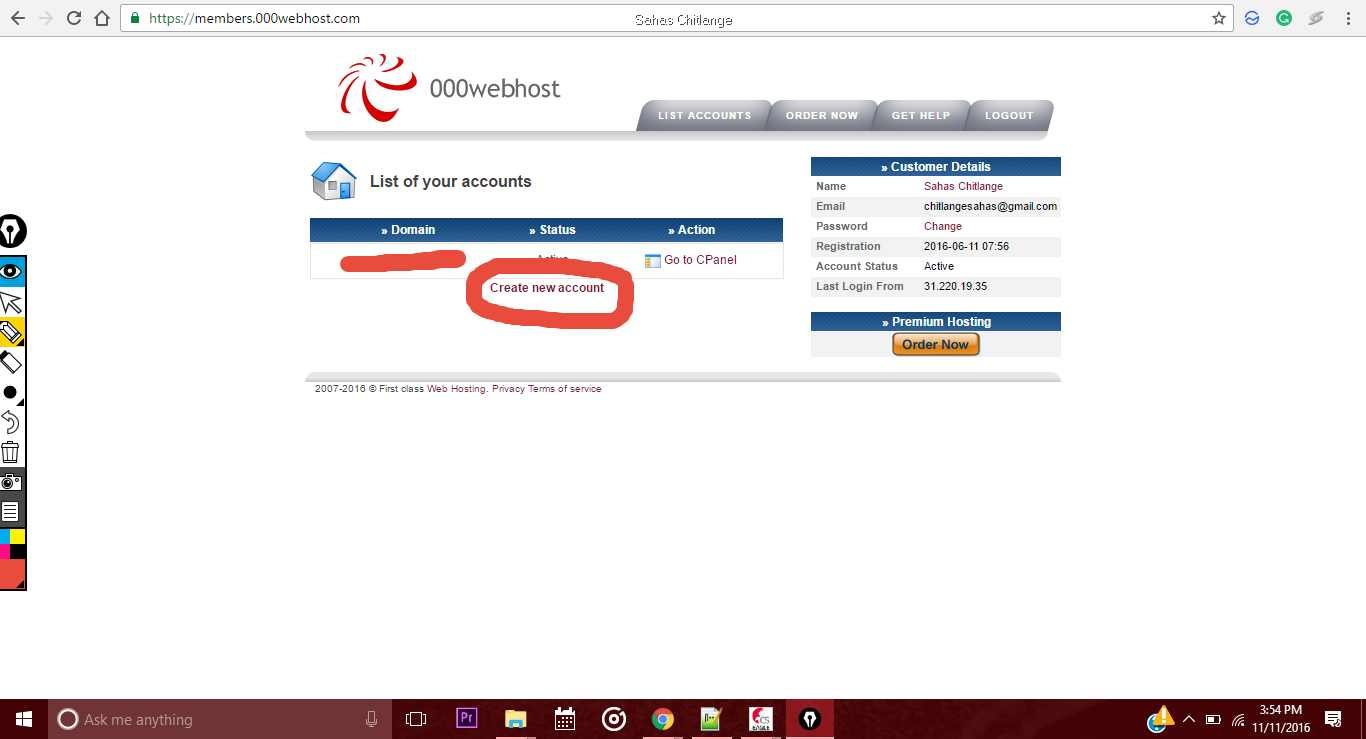Screen dimensions: 1366x739
Task: Click the Premium Hosting panel header
Action: pyautogui.click(x=936, y=322)
